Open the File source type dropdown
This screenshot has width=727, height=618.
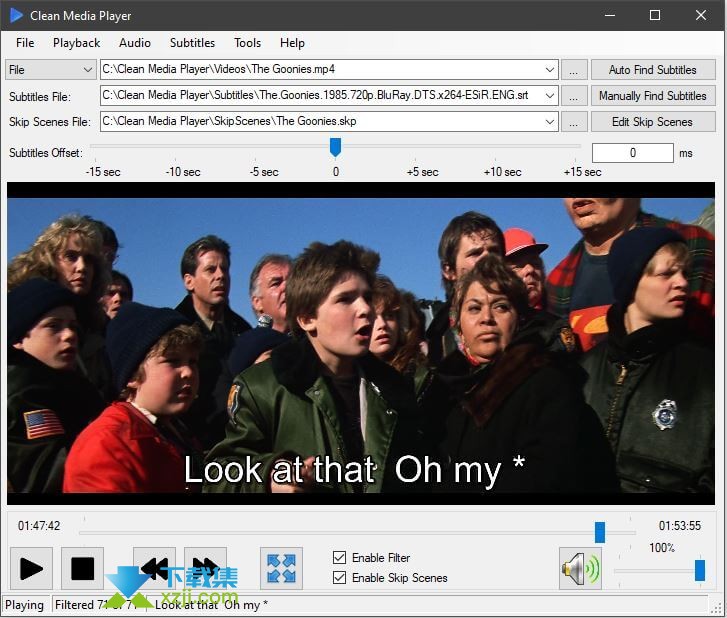pyautogui.click(x=51, y=70)
